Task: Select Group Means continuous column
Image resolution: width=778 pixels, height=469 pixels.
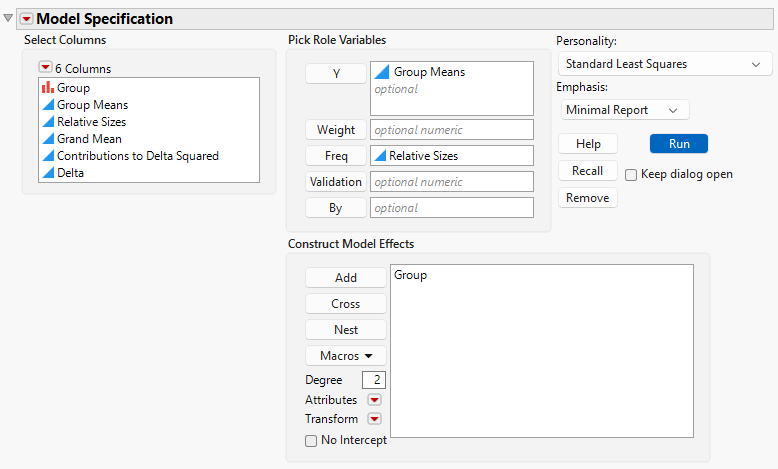Action: pos(92,105)
